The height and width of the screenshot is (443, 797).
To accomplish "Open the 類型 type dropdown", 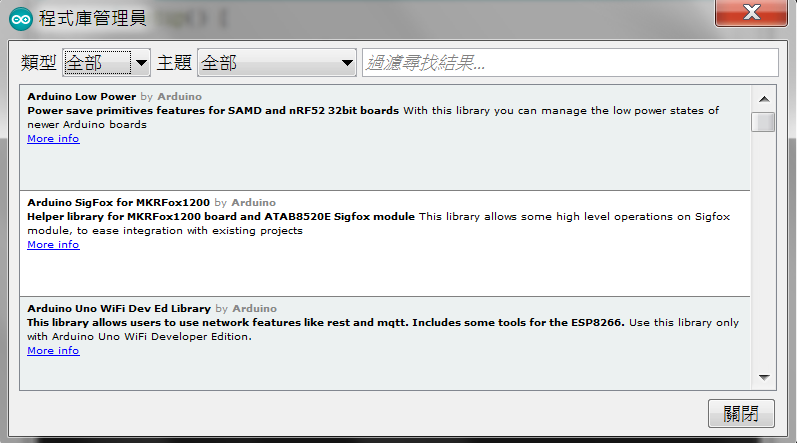I will click(x=106, y=63).
